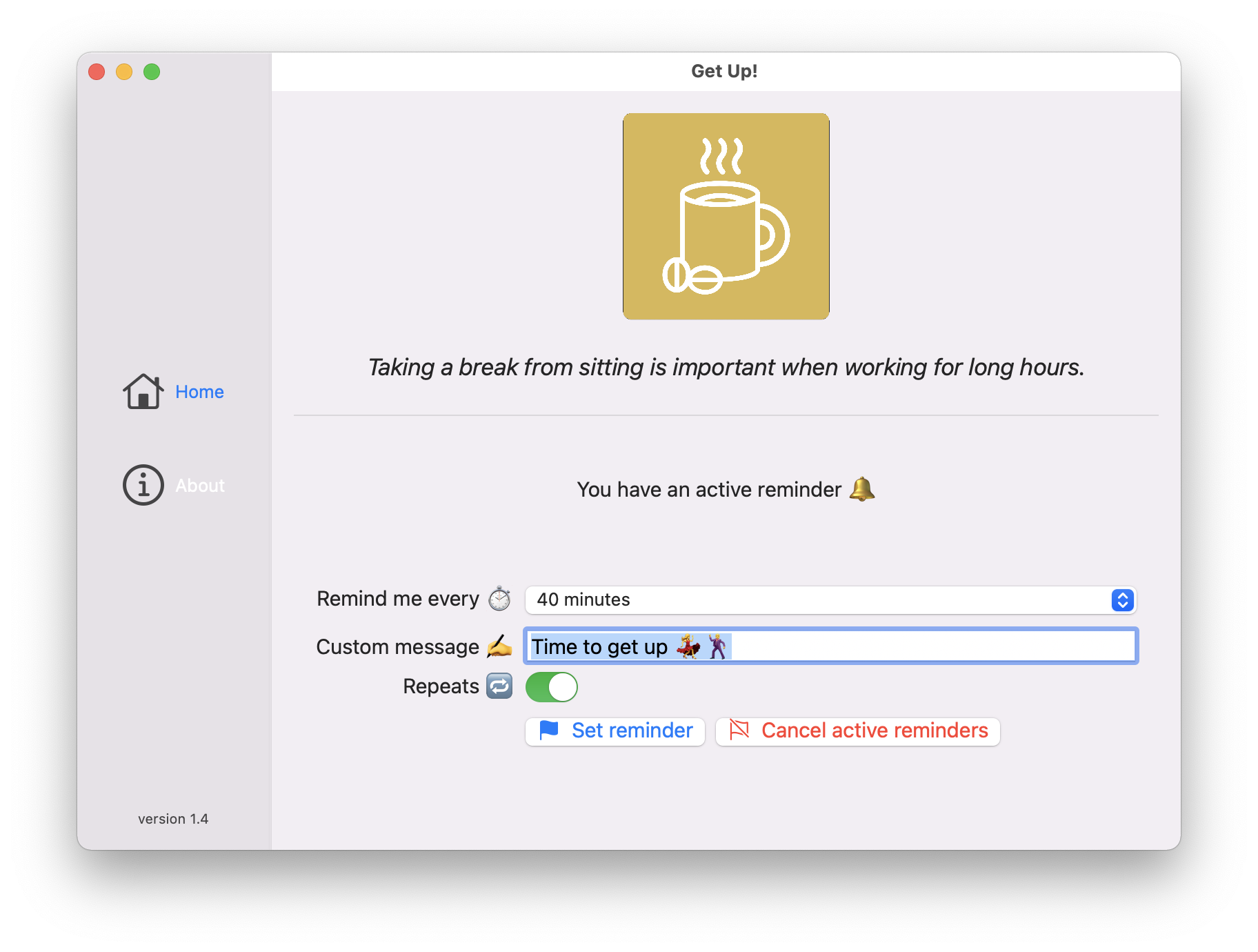Viewport: 1258px width, 952px height.
Task: Turn the green Repeats toggle on or off
Action: pyautogui.click(x=551, y=686)
